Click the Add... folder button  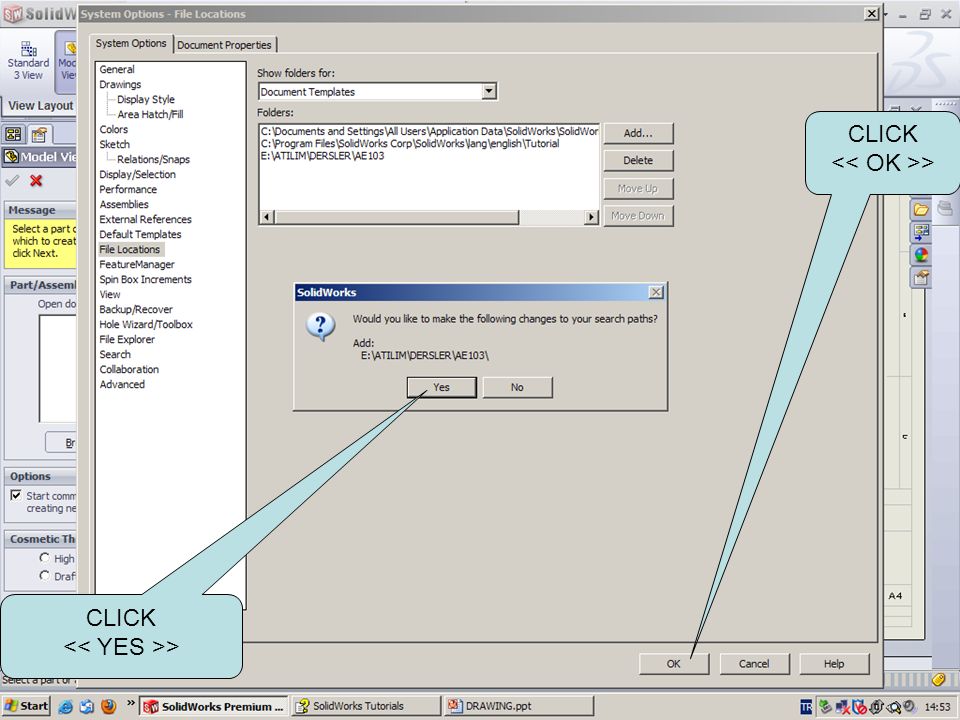tap(638, 133)
